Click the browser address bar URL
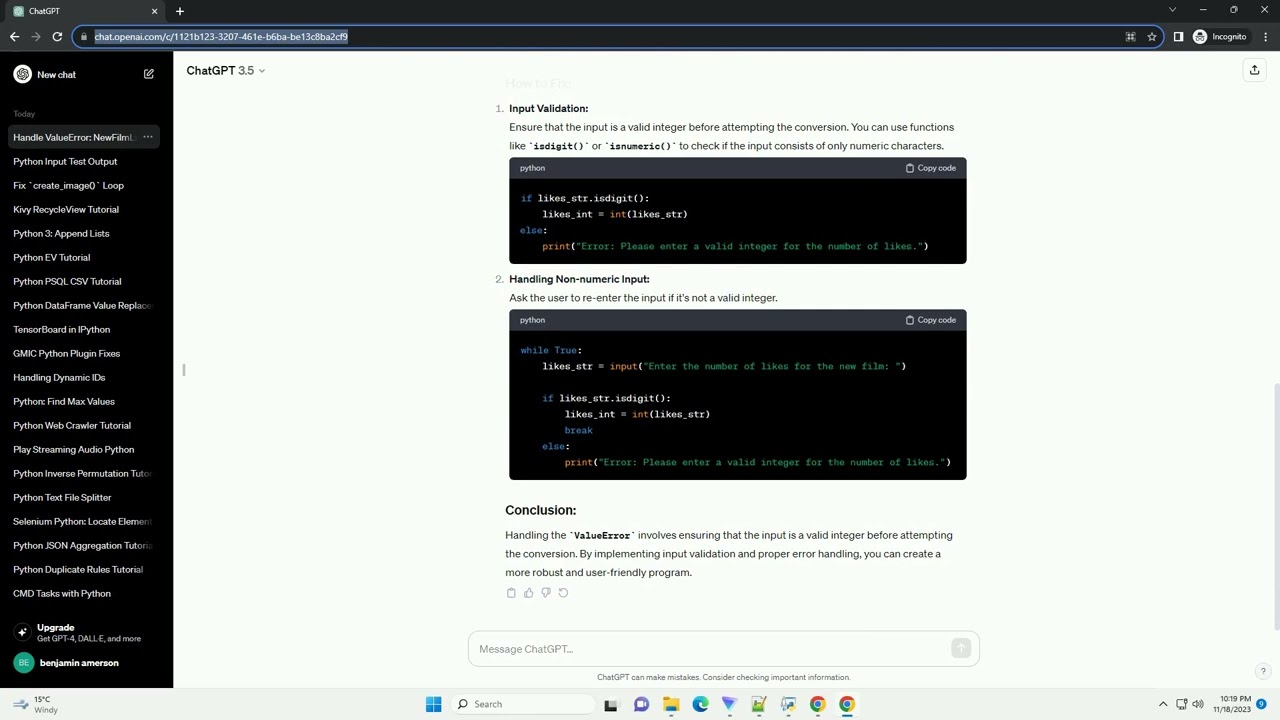The height and width of the screenshot is (720, 1280). [221, 37]
